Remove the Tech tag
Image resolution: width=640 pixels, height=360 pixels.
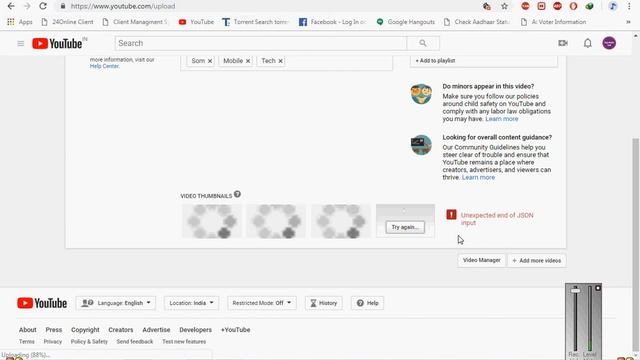280,61
